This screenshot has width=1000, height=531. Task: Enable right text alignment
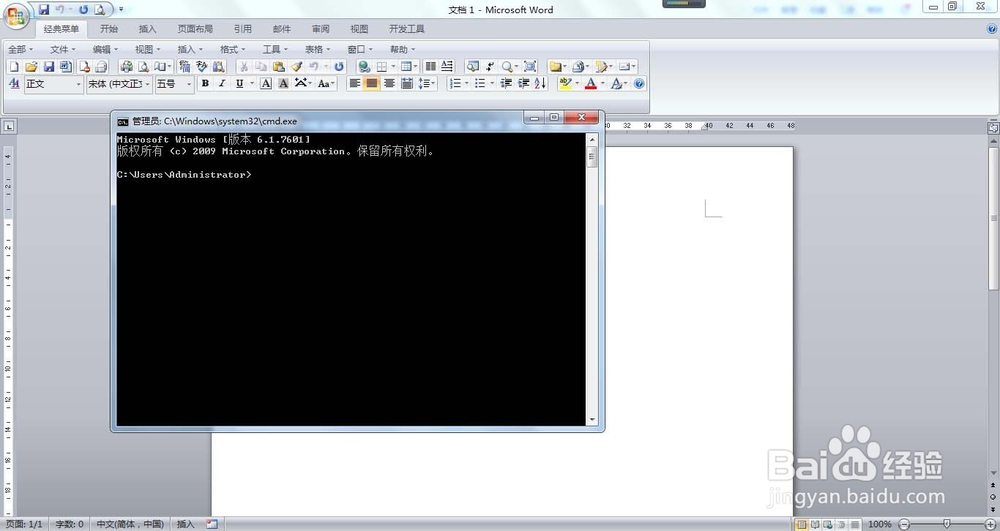(389, 84)
